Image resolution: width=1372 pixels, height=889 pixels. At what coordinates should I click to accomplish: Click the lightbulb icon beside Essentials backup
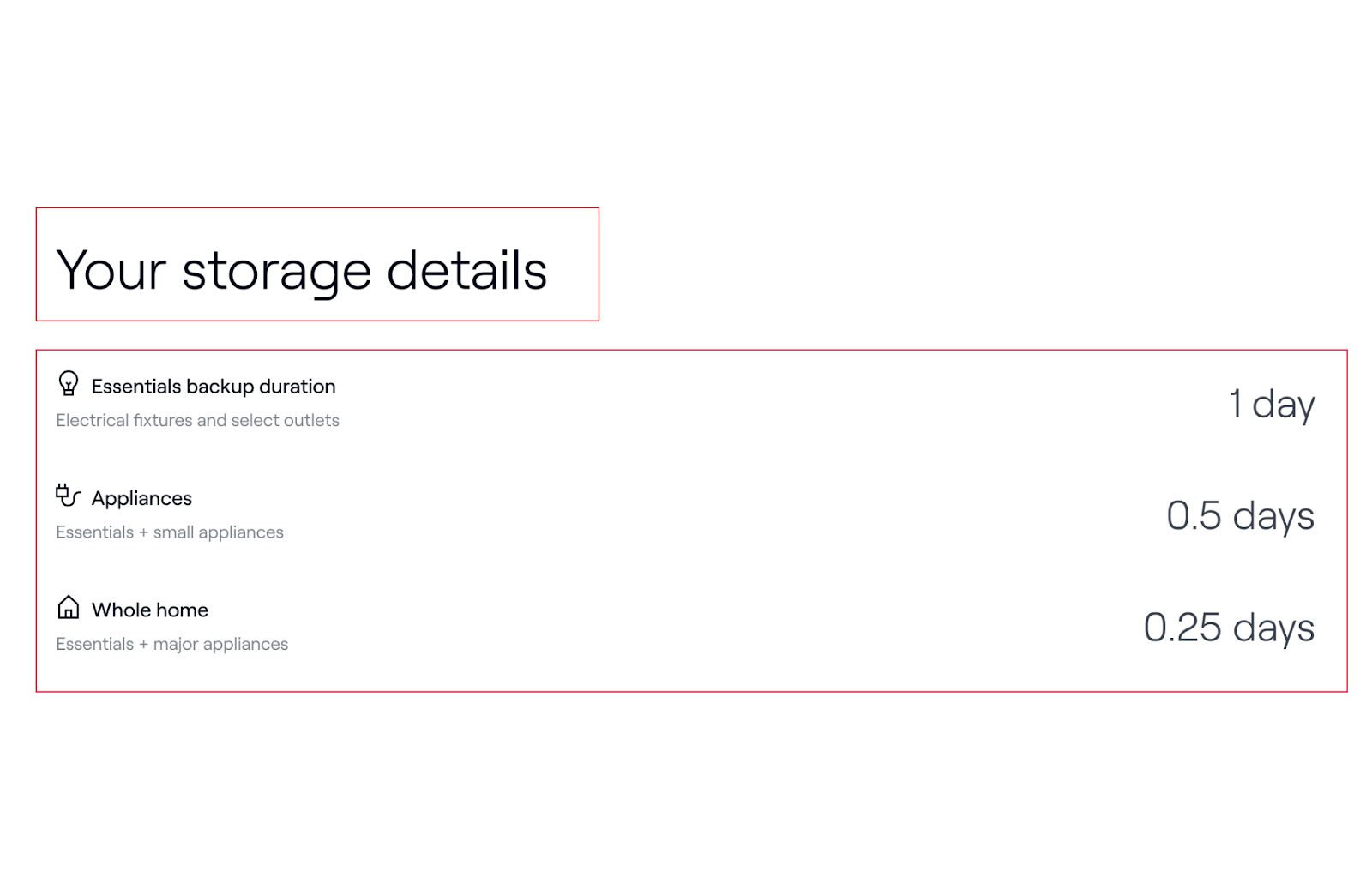(x=69, y=383)
